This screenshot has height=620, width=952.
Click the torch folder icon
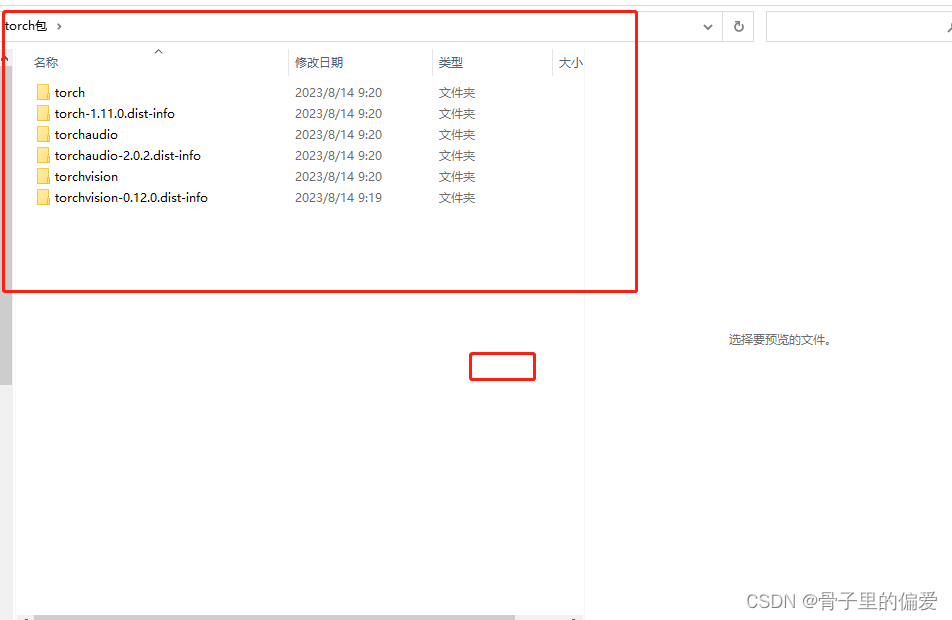point(43,92)
